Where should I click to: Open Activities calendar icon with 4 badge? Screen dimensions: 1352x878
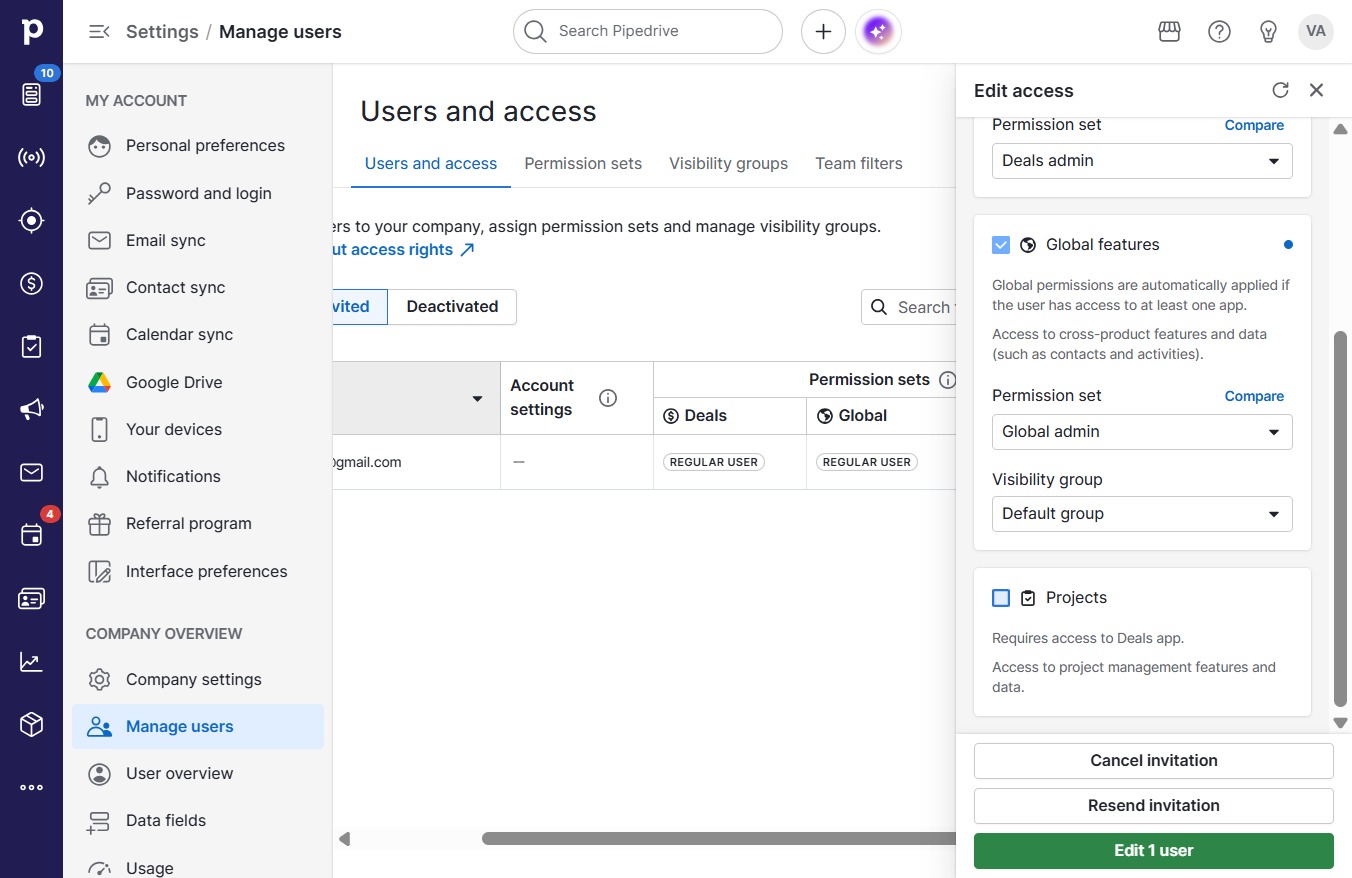[x=31, y=535]
